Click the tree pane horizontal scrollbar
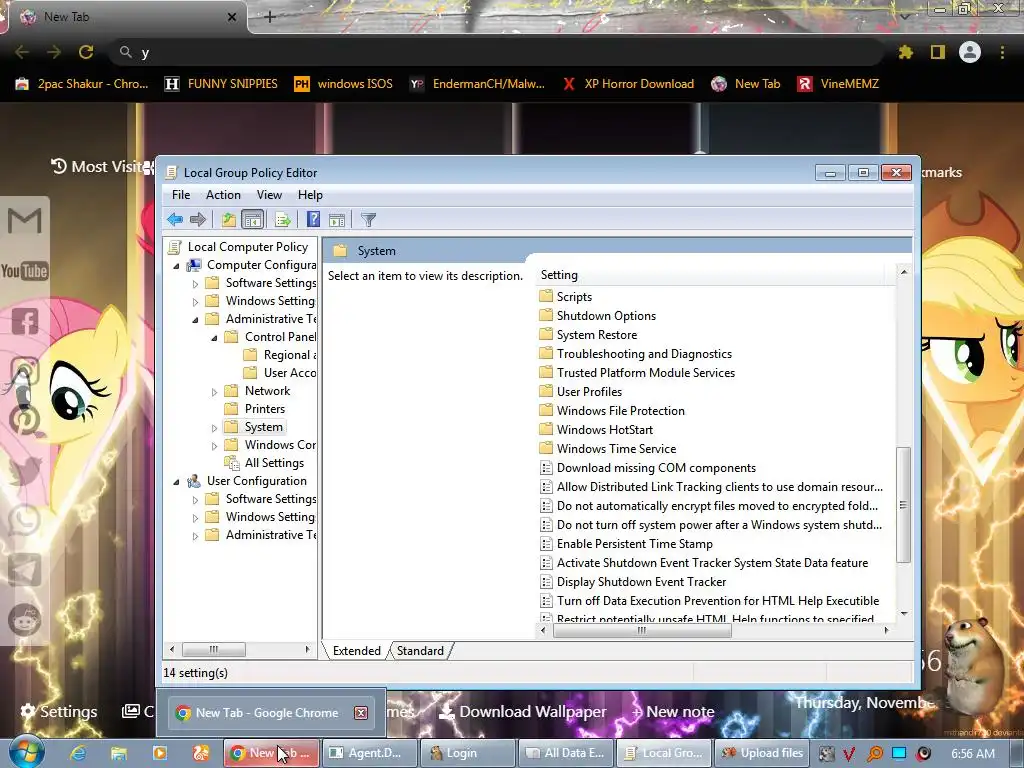 coord(214,649)
